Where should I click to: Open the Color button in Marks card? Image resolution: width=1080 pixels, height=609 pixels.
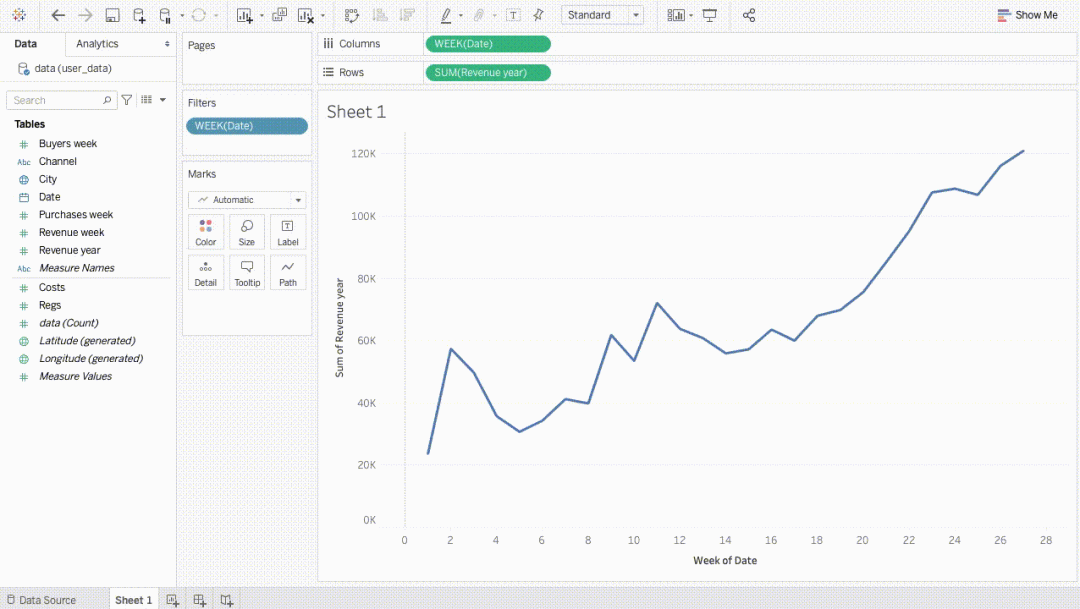click(206, 232)
